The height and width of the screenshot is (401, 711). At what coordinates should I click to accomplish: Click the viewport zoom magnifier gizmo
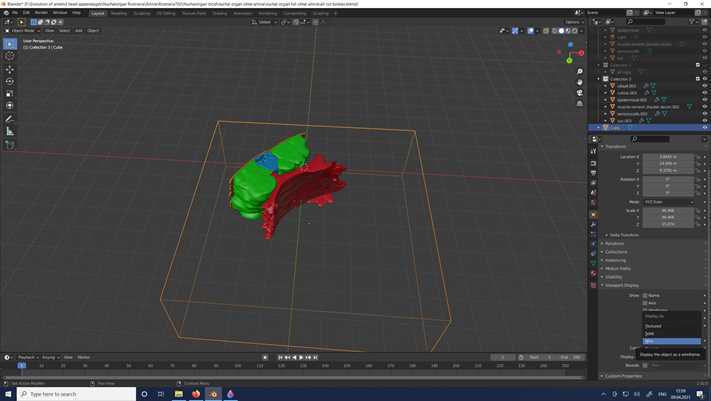coord(580,72)
